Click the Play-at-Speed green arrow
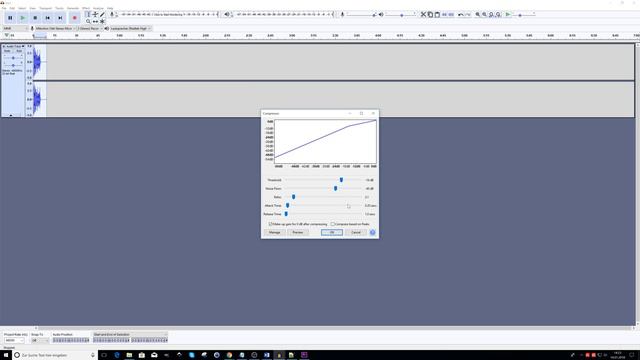The width and height of the screenshot is (640, 360). click(508, 14)
